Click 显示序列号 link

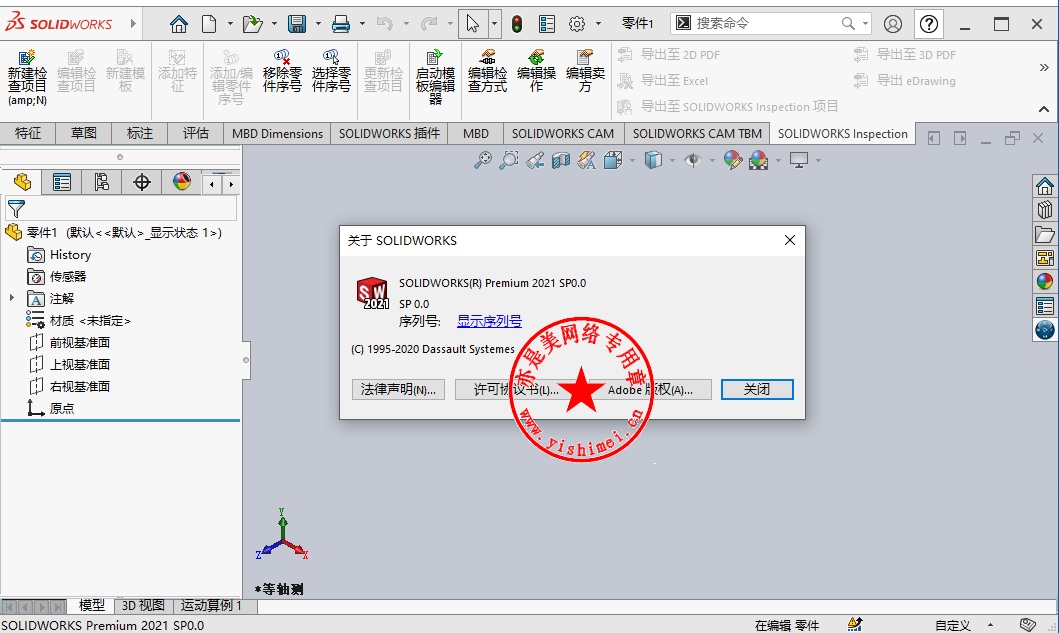click(490, 322)
